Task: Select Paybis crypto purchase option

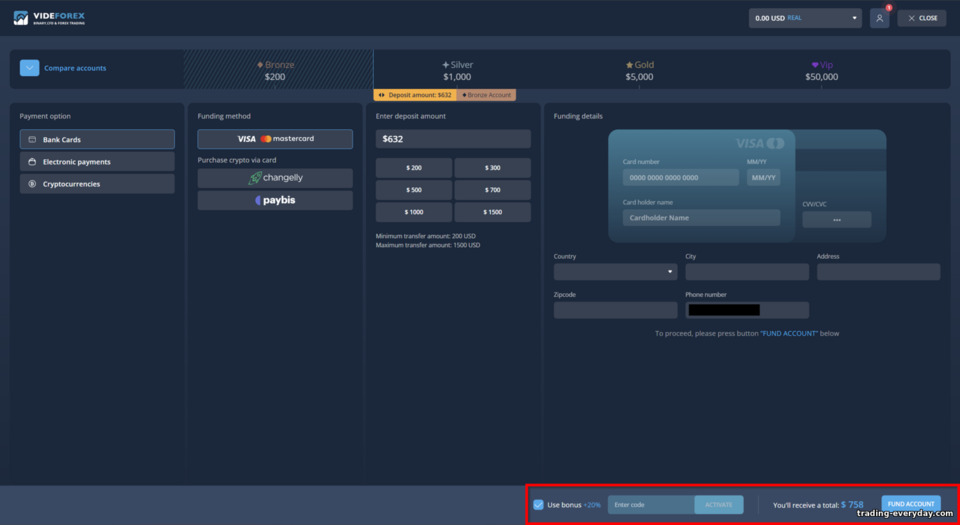Action: tap(275, 200)
